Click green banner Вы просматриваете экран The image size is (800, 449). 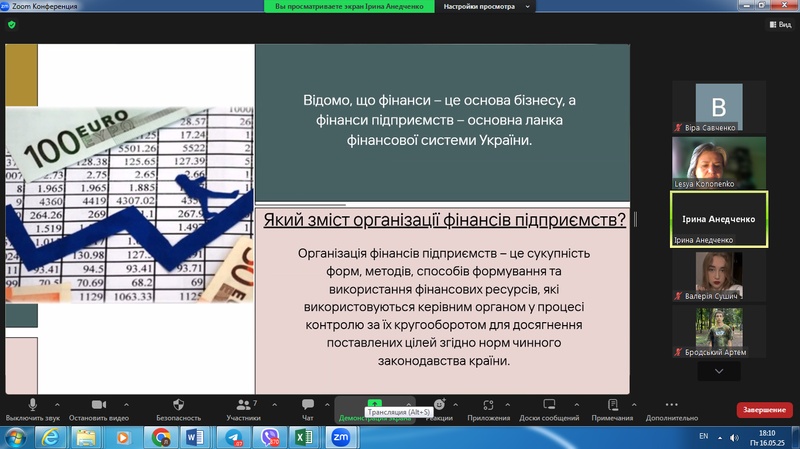click(x=349, y=7)
